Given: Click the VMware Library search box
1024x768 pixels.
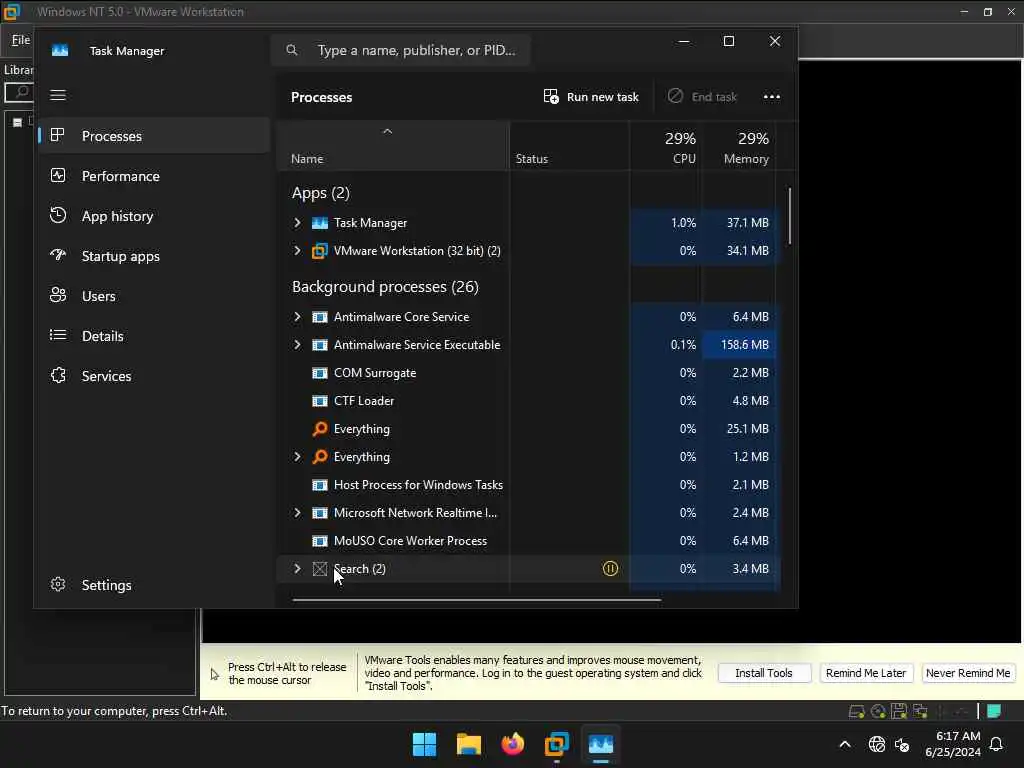Looking at the screenshot, I should pos(18,92).
